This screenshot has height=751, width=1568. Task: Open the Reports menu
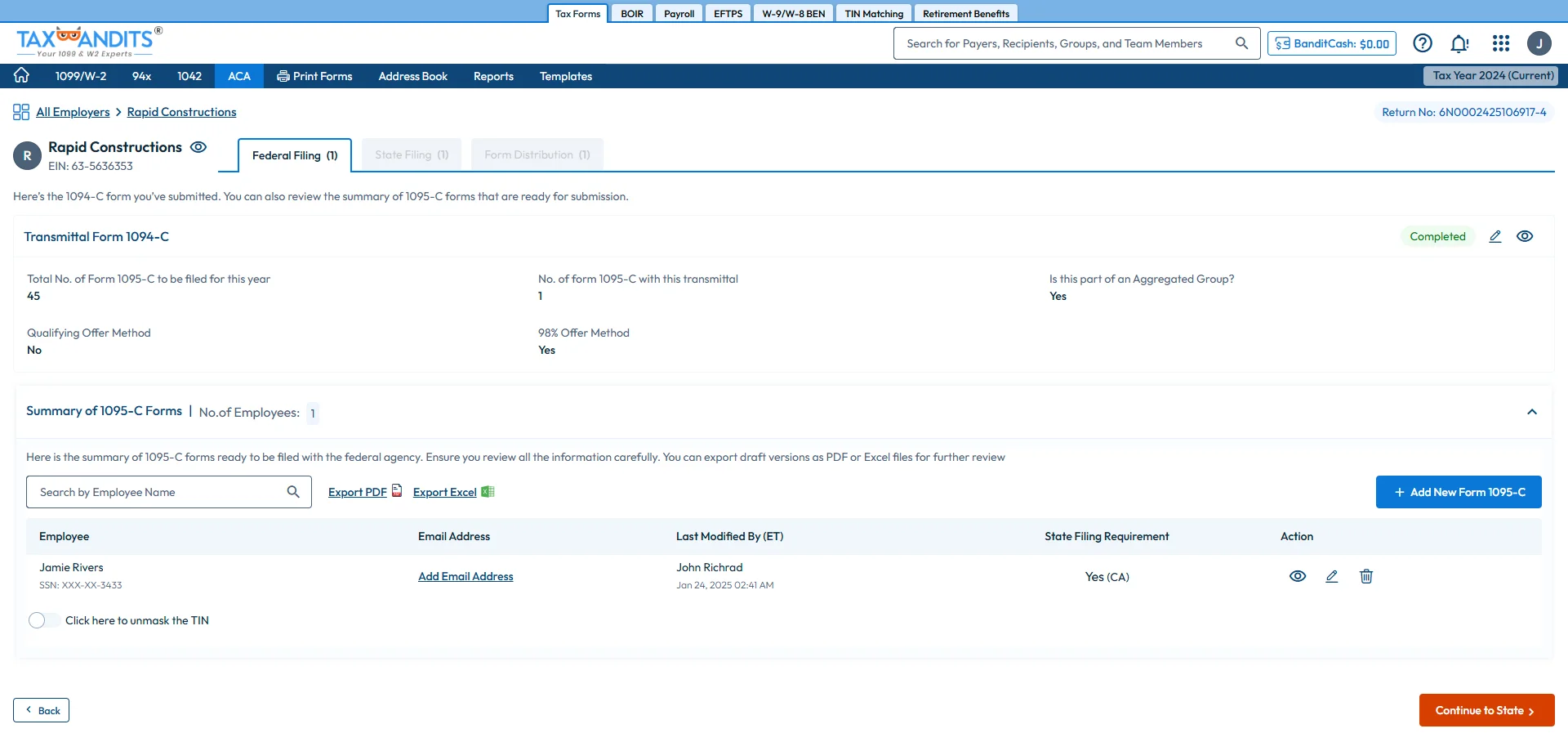[493, 76]
